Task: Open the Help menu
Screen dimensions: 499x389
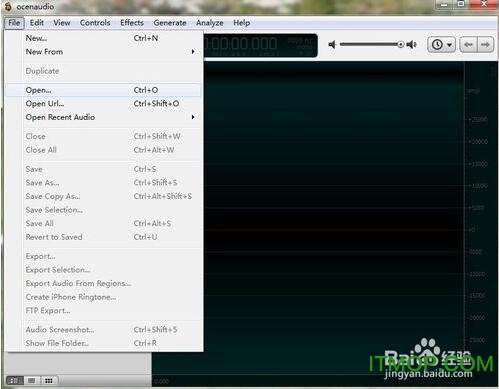Action: coord(242,23)
